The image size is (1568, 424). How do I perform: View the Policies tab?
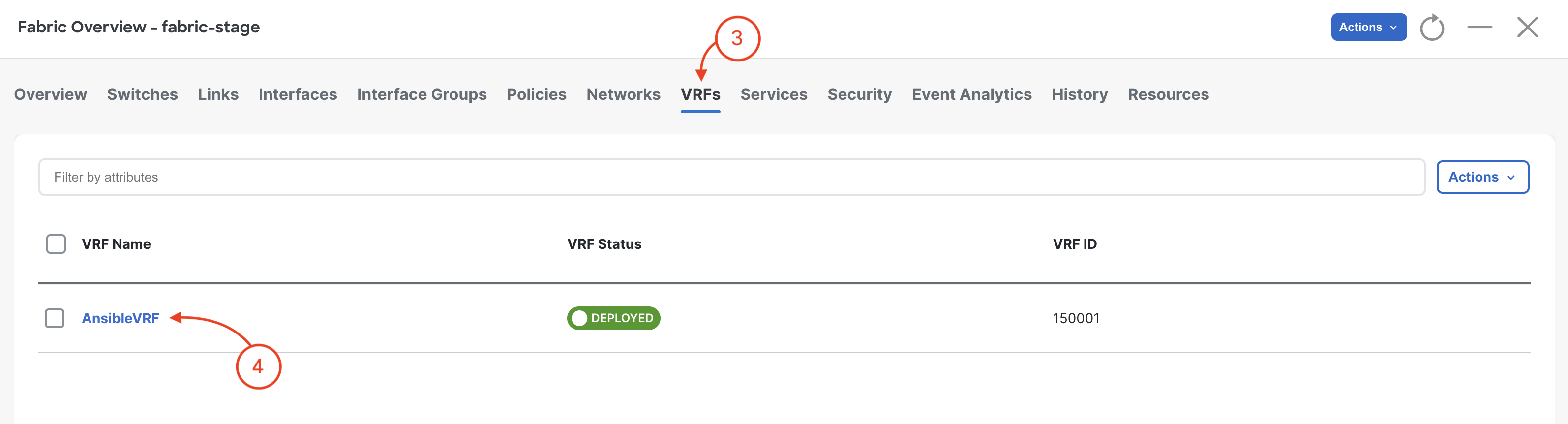coord(536,94)
